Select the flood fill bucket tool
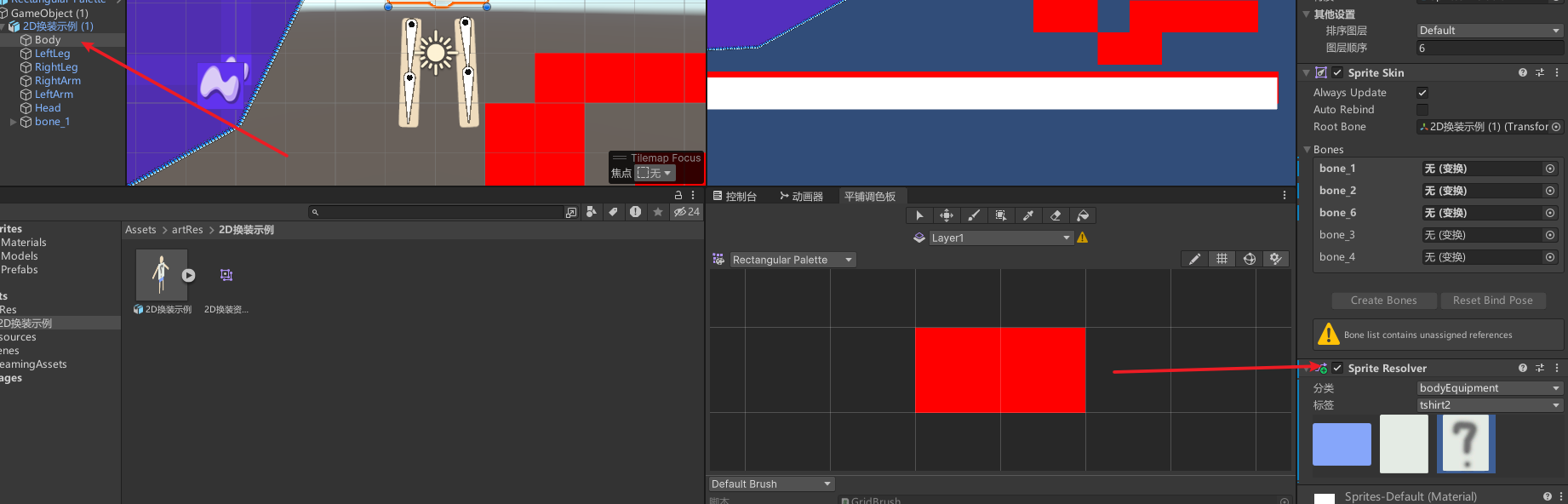The image size is (1568, 504). click(1083, 215)
